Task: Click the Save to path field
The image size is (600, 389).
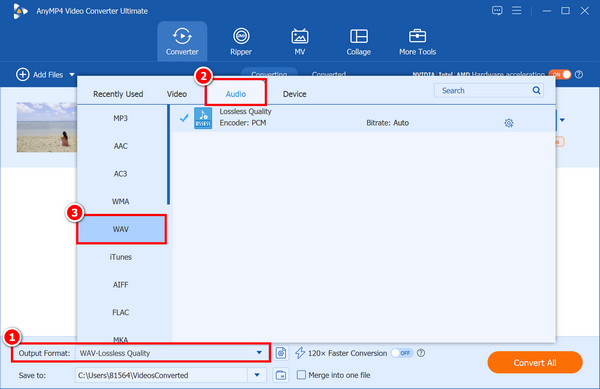Action: pos(161,375)
